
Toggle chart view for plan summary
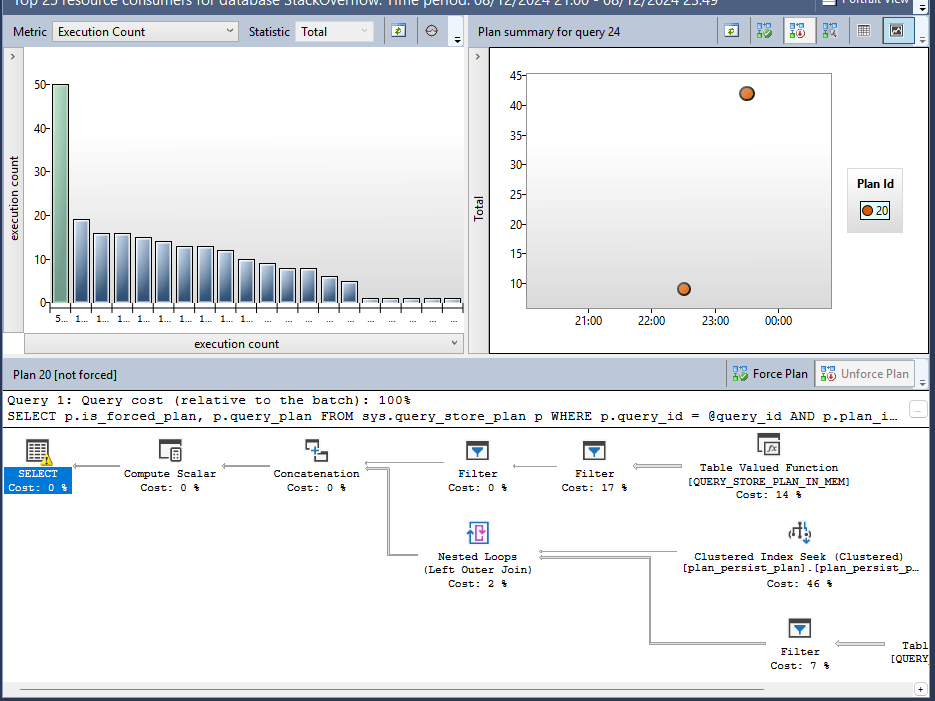click(897, 30)
